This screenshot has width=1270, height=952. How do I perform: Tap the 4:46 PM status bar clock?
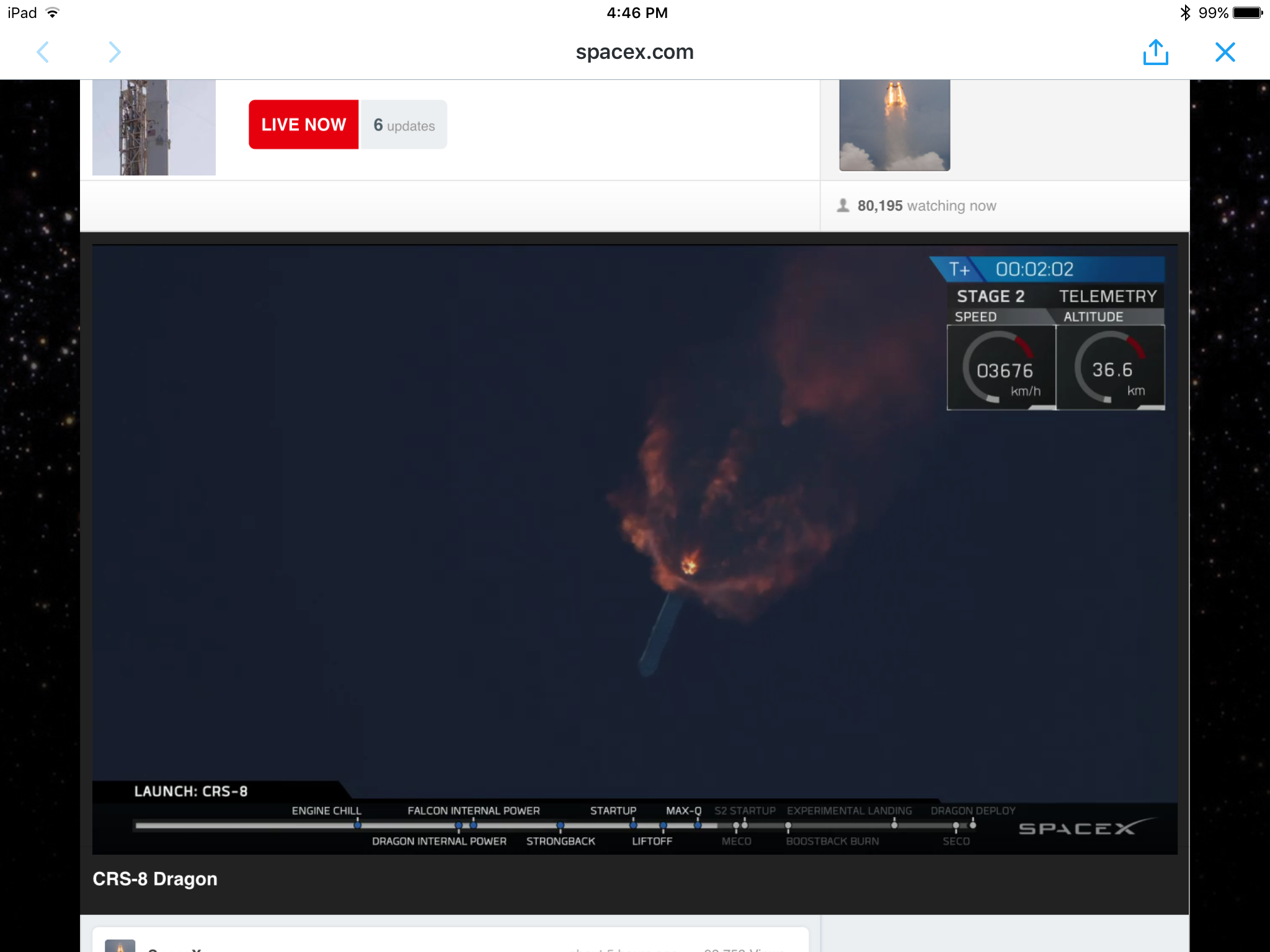click(637, 12)
